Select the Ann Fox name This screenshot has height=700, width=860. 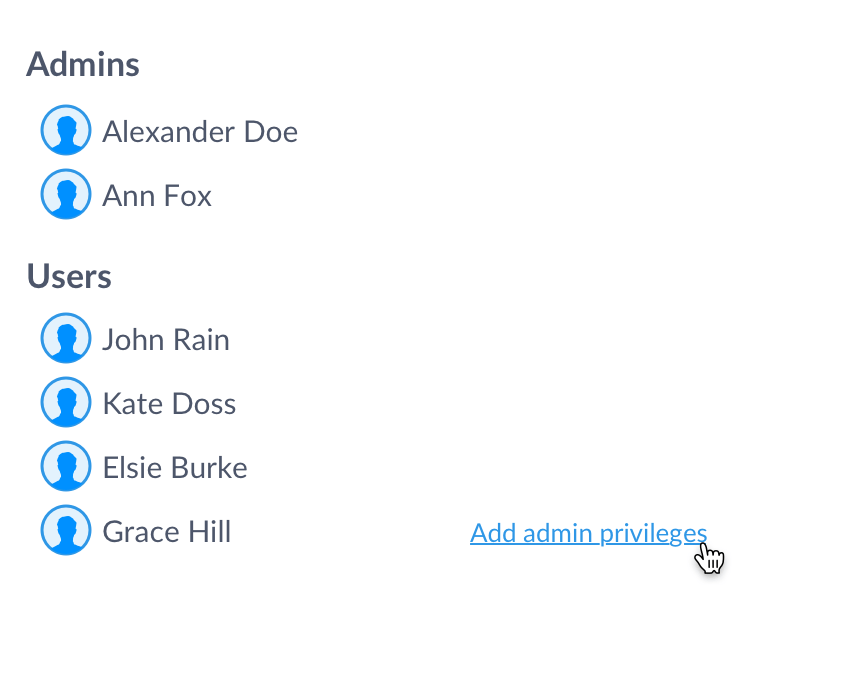pos(157,196)
